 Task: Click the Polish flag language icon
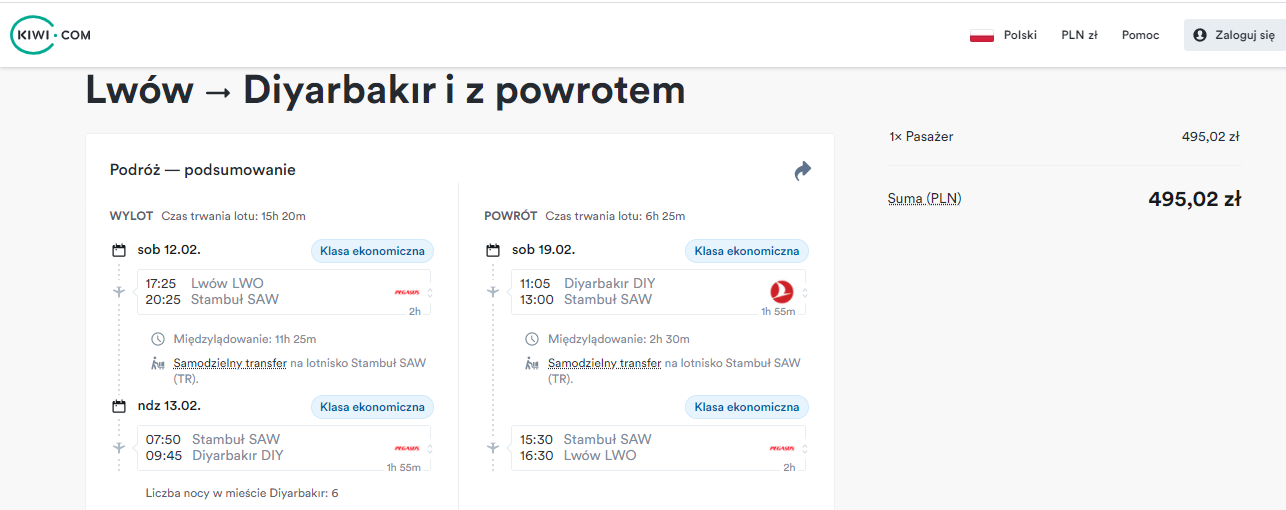pos(981,35)
